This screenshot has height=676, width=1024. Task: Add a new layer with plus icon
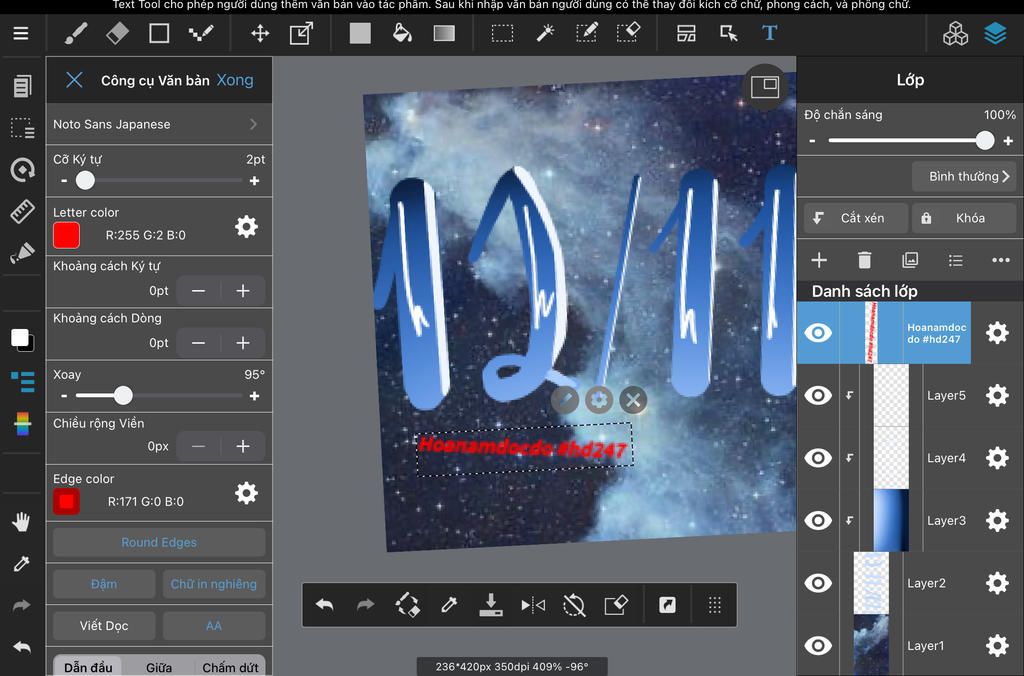click(819, 260)
